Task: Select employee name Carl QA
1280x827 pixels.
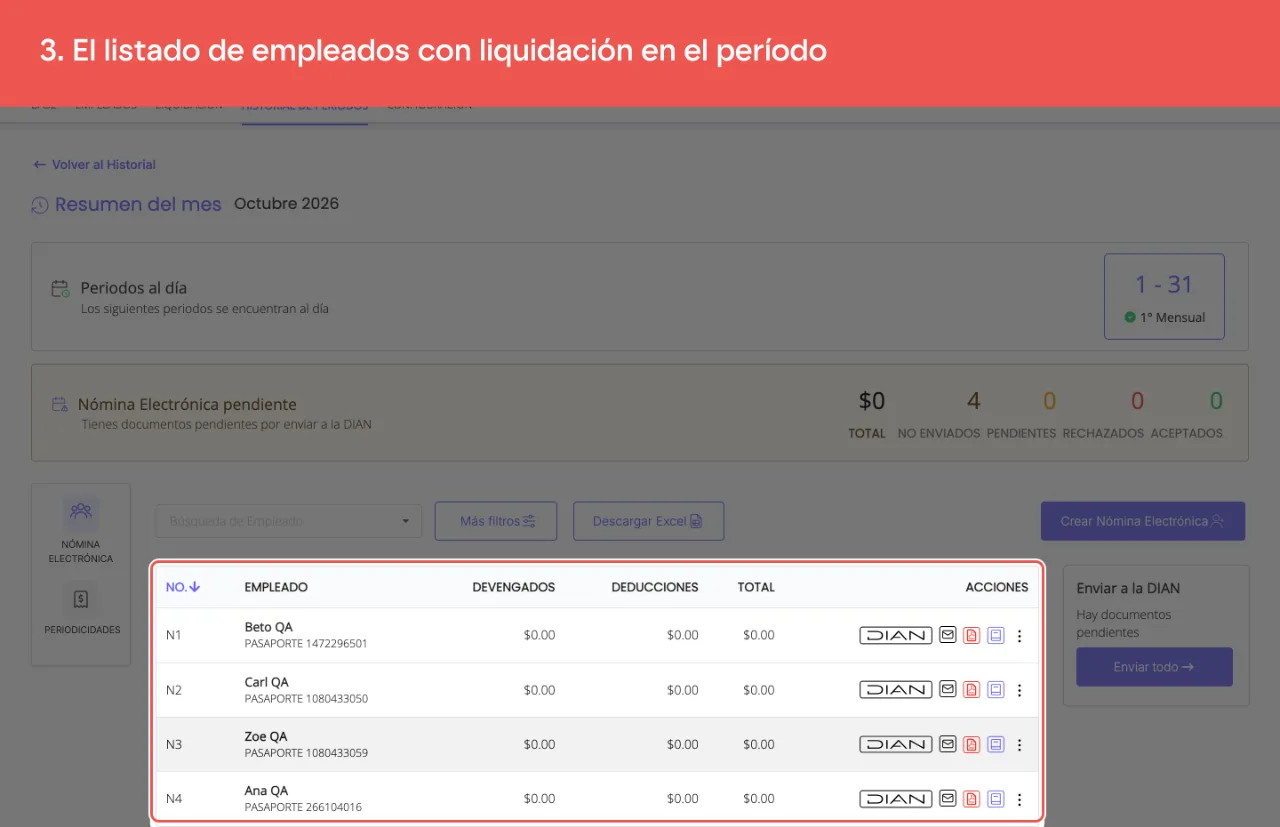Action: pyautogui.click(x=266, y=682)
